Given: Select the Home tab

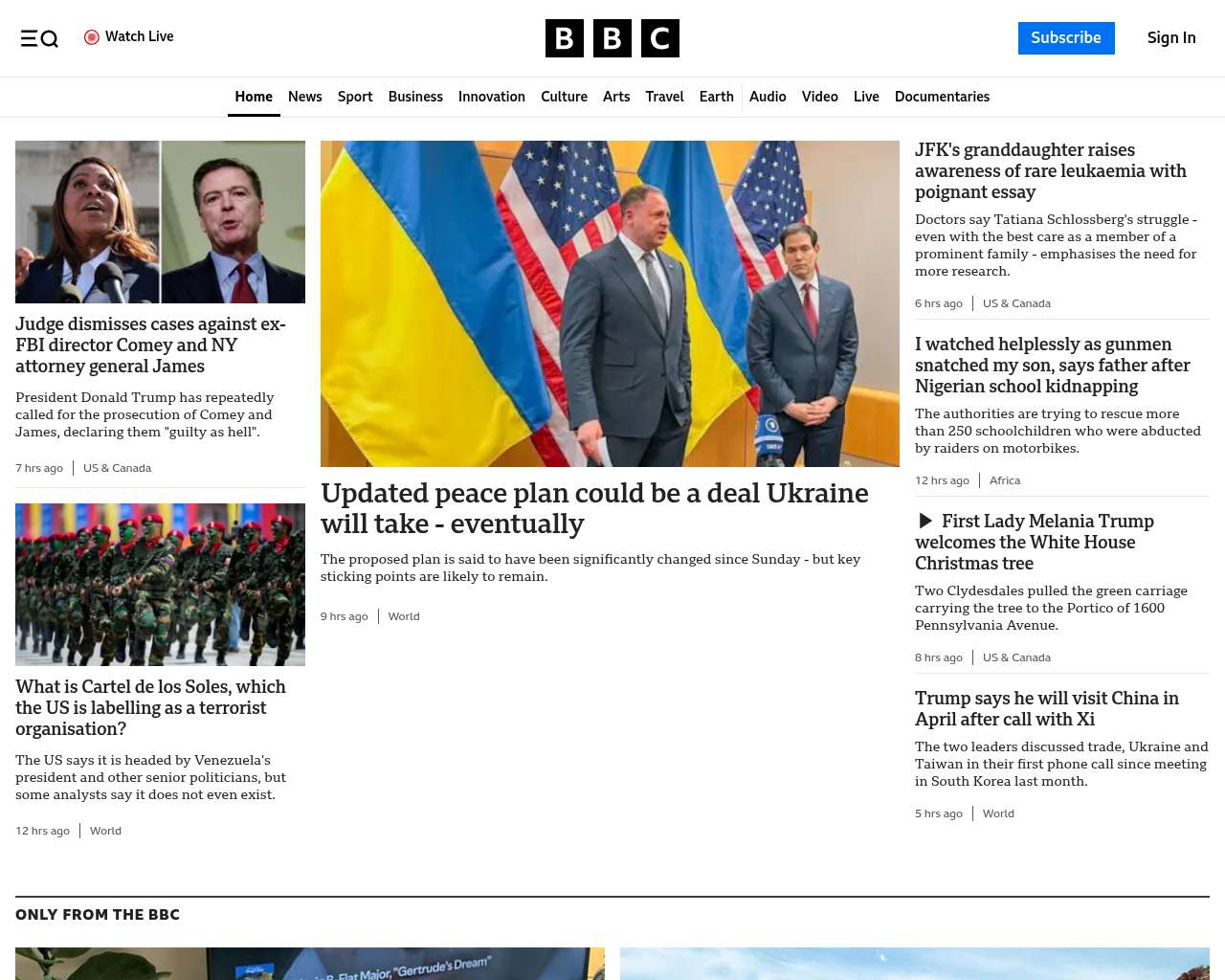Looking at the screenshot, I should click(254, 97).
